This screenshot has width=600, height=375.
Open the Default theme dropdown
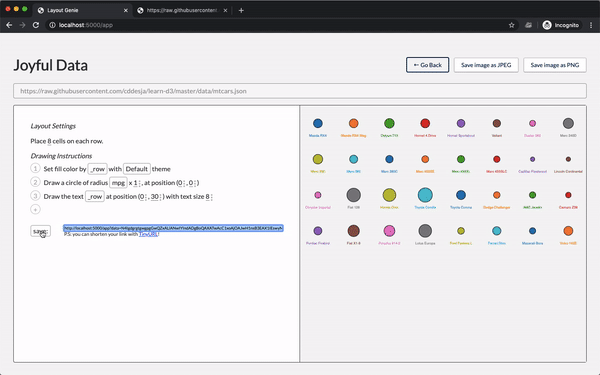pyautogui.click(x=137, y=169)
